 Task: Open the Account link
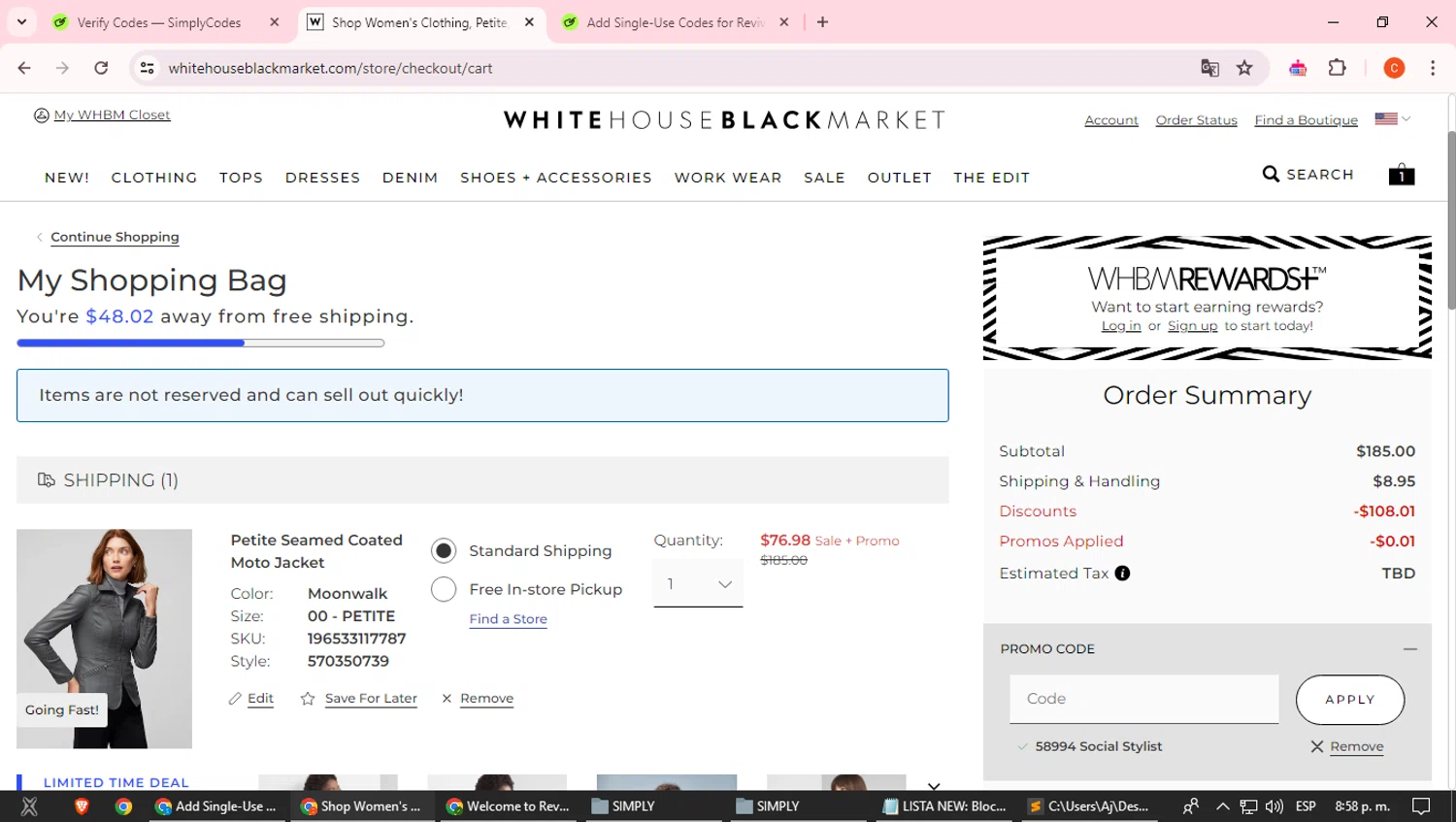[x=1111, y=120]
